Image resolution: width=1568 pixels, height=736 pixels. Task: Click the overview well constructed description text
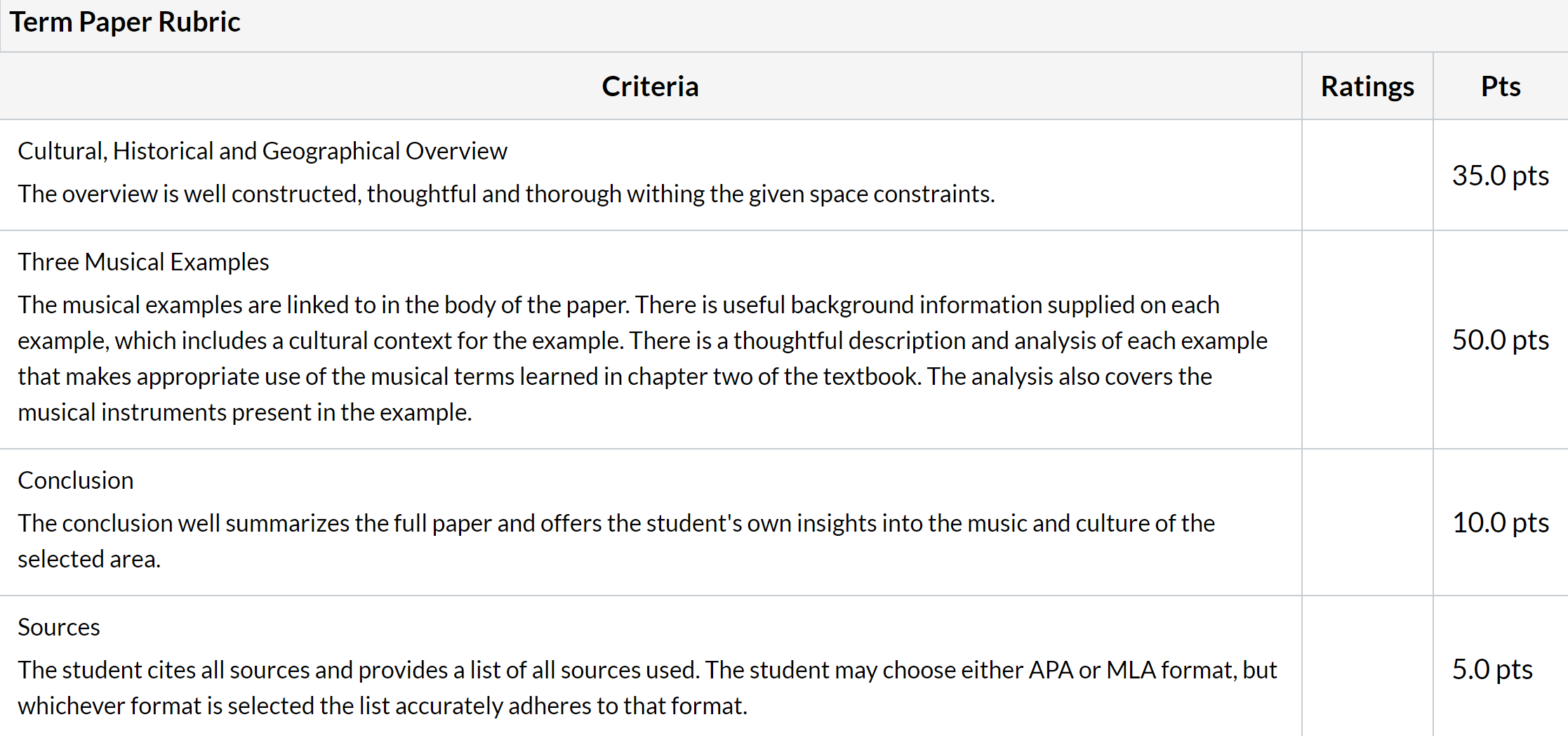(x=506, y=194)
